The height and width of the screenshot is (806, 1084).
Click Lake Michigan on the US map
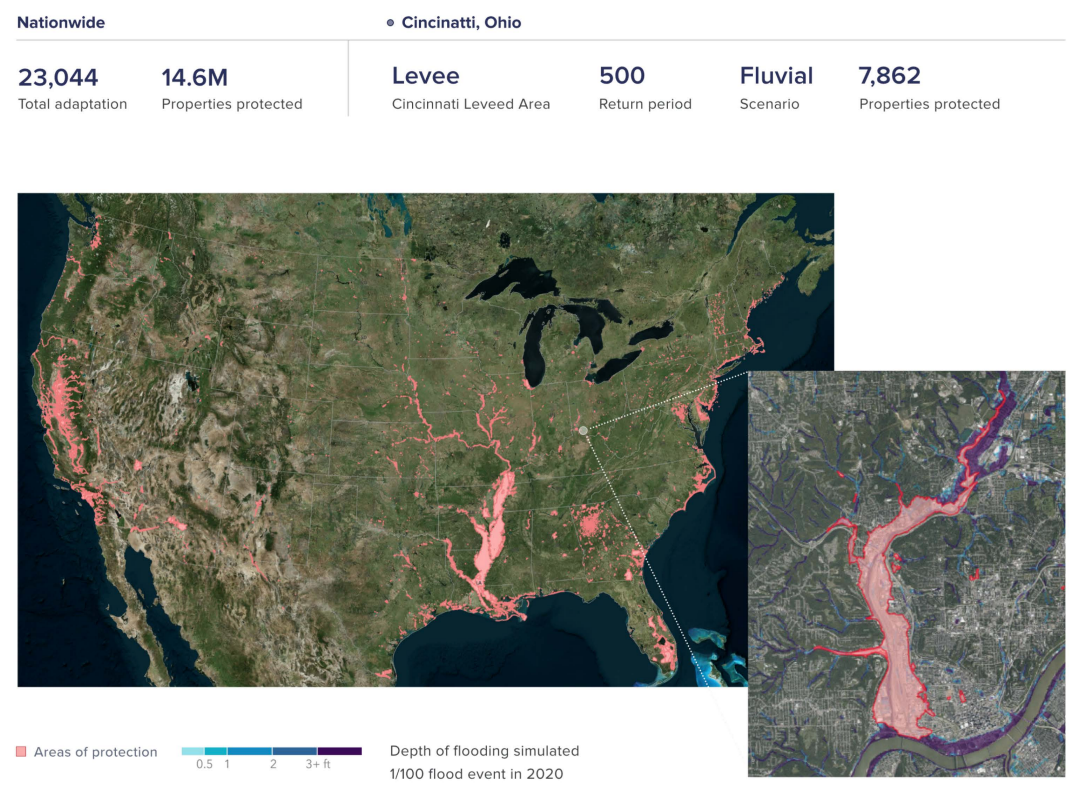click(x=537, y=340)
